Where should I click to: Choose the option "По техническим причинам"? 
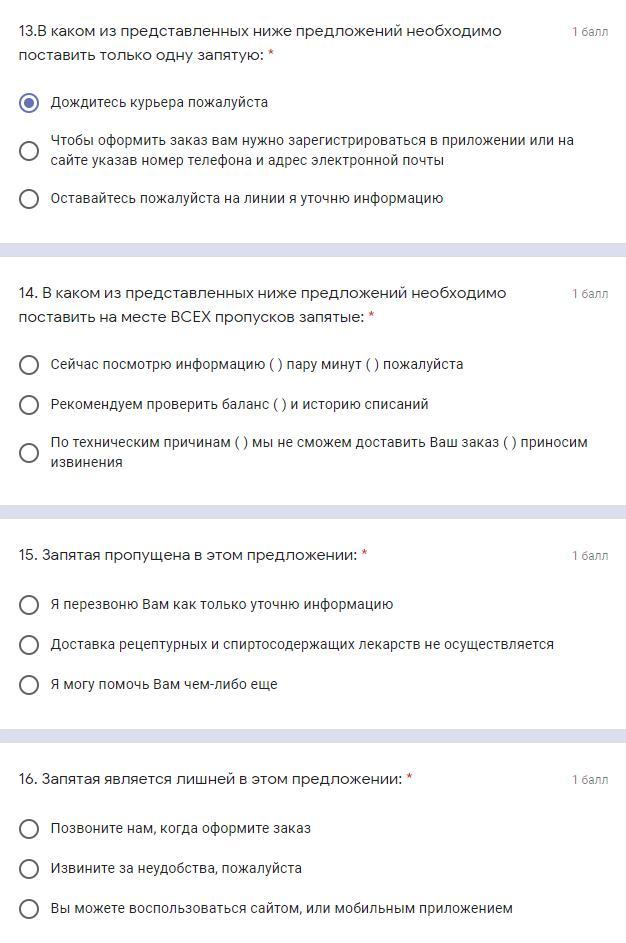coord(29,452)
